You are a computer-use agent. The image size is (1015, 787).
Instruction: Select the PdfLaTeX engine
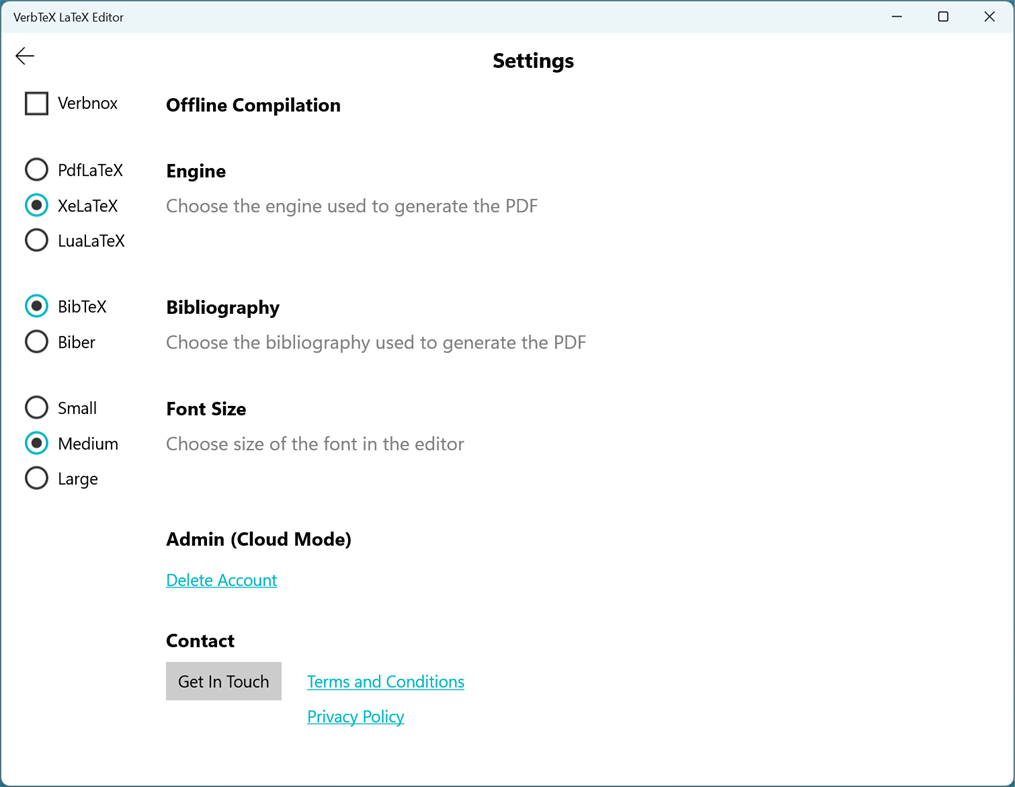[x=36, y=169]
